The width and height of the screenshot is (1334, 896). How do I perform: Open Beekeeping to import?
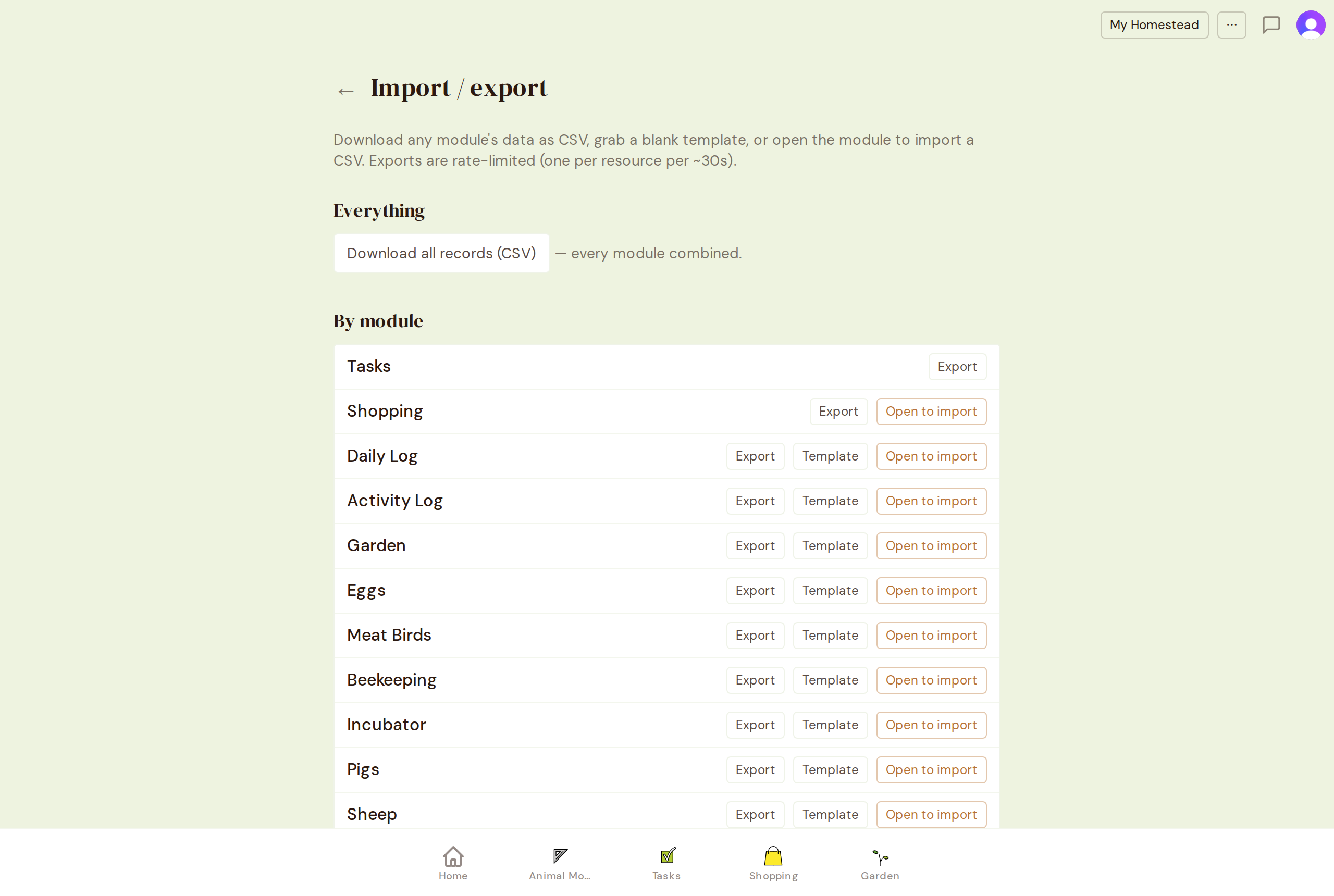[x=931, y=680]
